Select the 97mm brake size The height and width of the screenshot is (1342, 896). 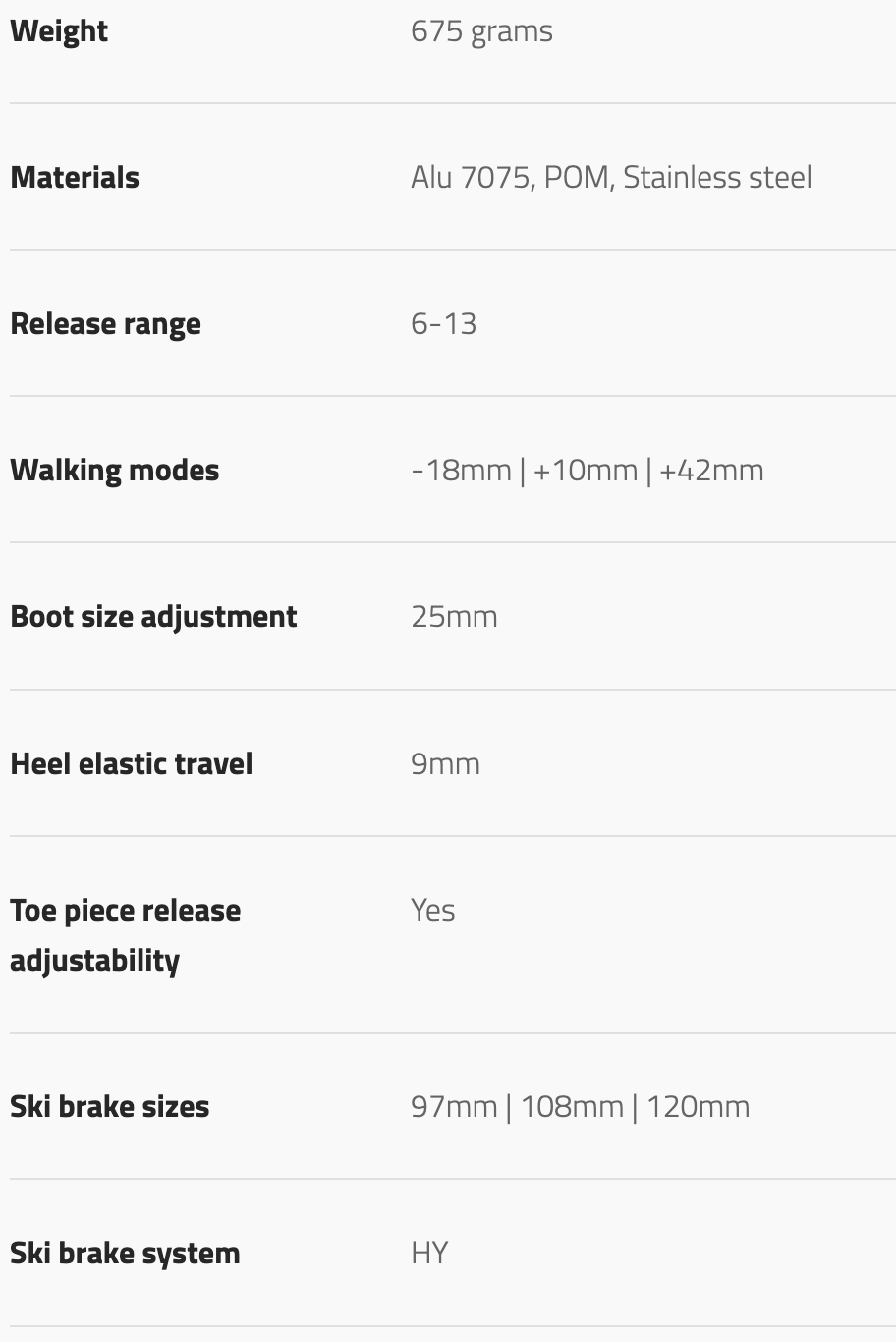[454, 1107]
